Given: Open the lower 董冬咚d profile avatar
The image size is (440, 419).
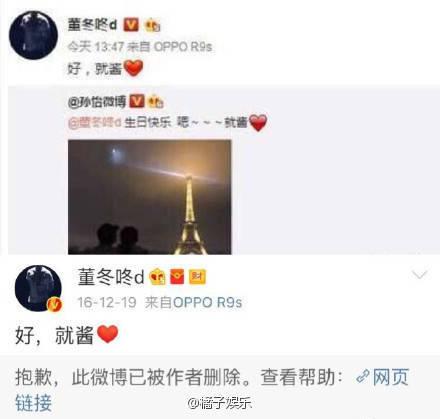Looking at the screenshot, I should 39,288.
